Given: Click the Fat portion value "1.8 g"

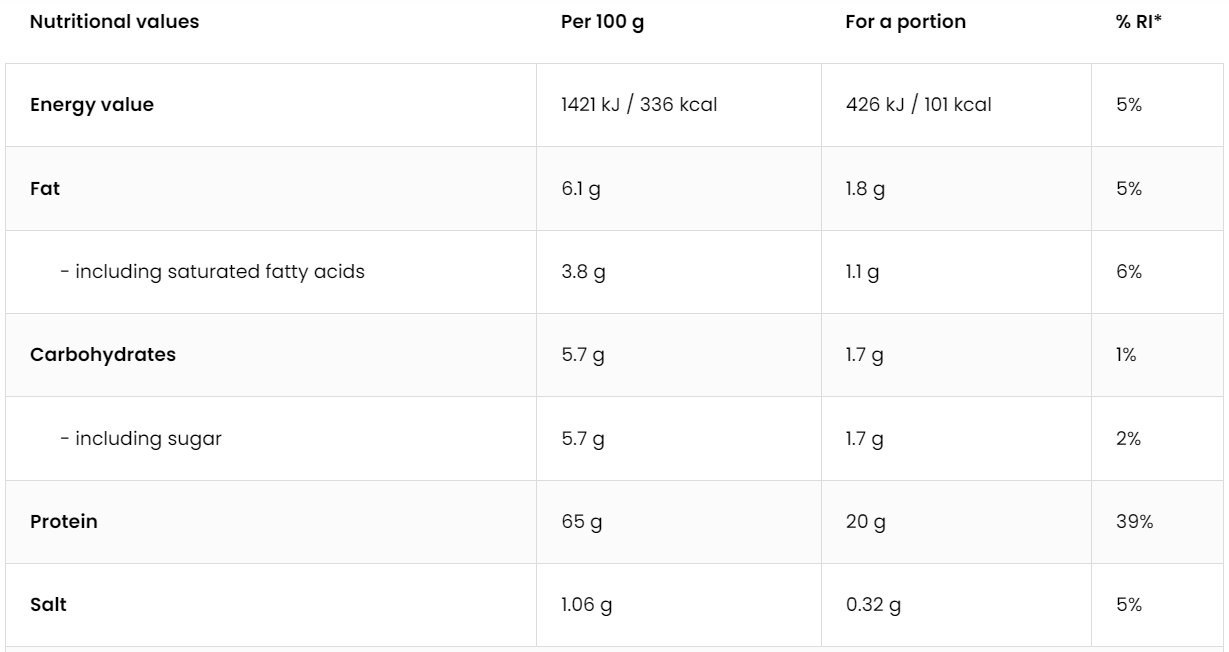Looking at the screenshot, I should (865, 188).
